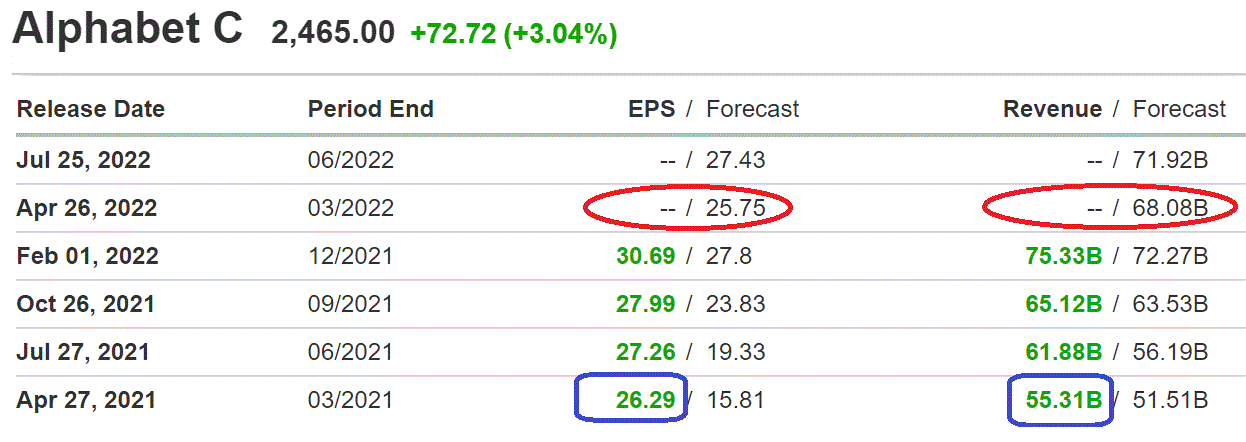This screenshot has width=1246, height=442.
Task: Click the circled 68.08B revenue forecast
Action: [1171, 208]
